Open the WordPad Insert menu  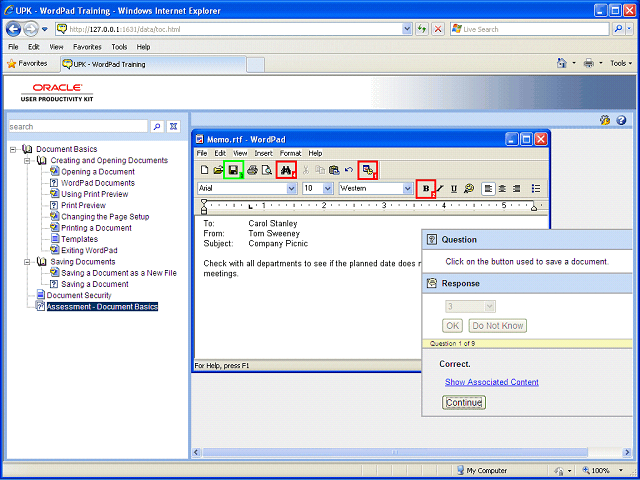263,153
